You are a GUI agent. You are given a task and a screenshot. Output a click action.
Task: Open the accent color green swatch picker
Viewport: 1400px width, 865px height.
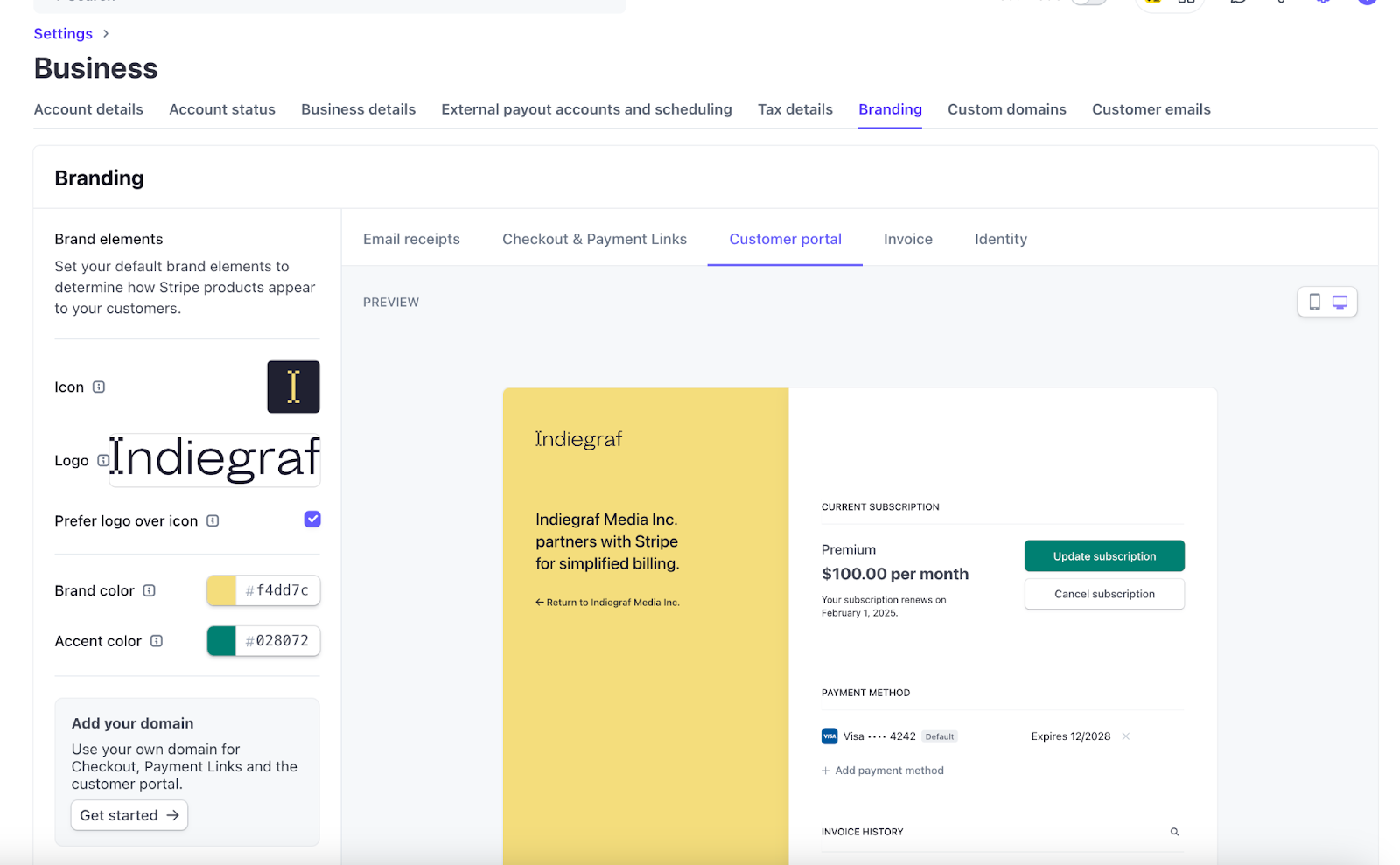(x=221, y=641)
